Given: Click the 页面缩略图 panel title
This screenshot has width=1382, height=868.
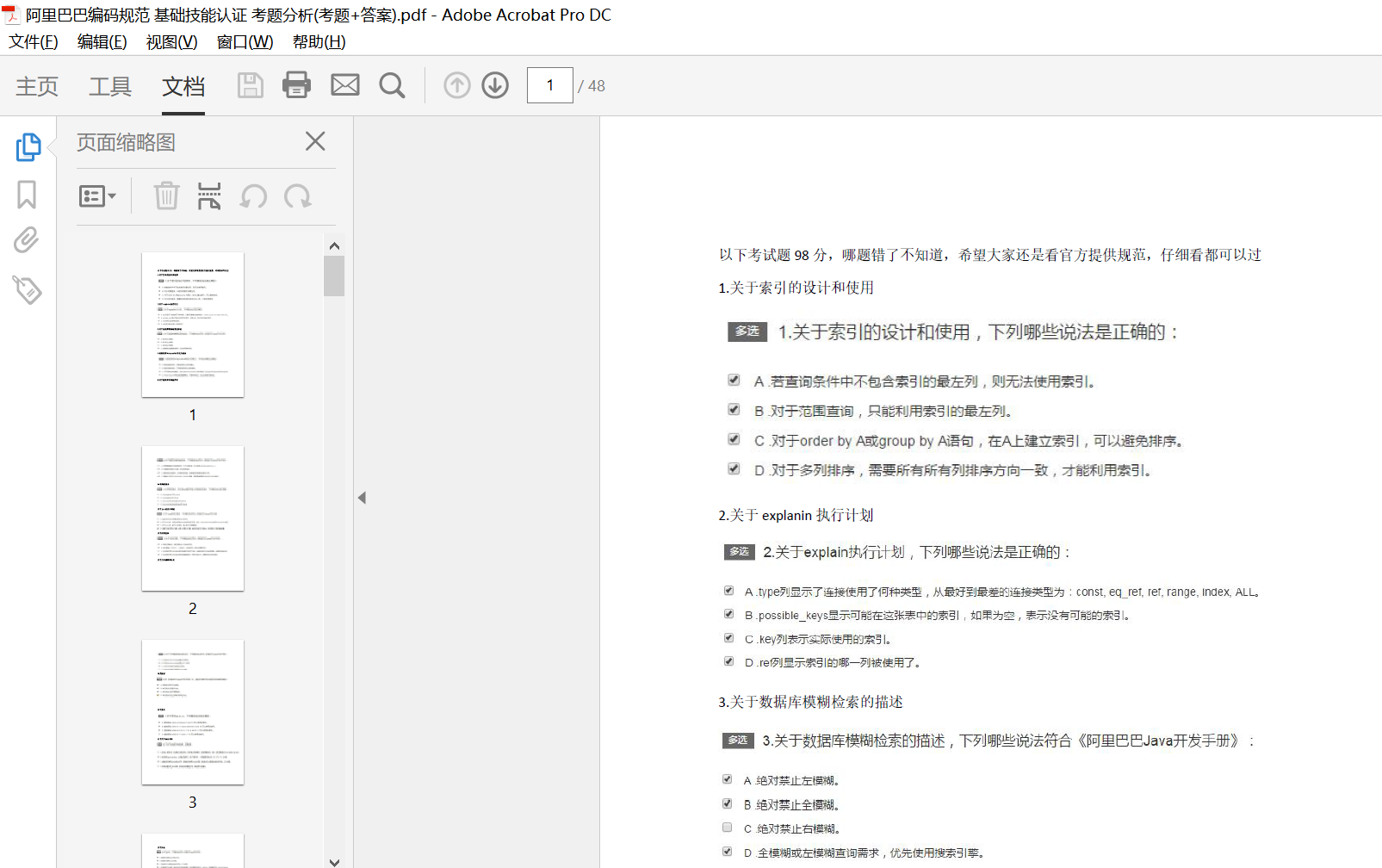Looking at the screenshot, I should click(126, 142).
